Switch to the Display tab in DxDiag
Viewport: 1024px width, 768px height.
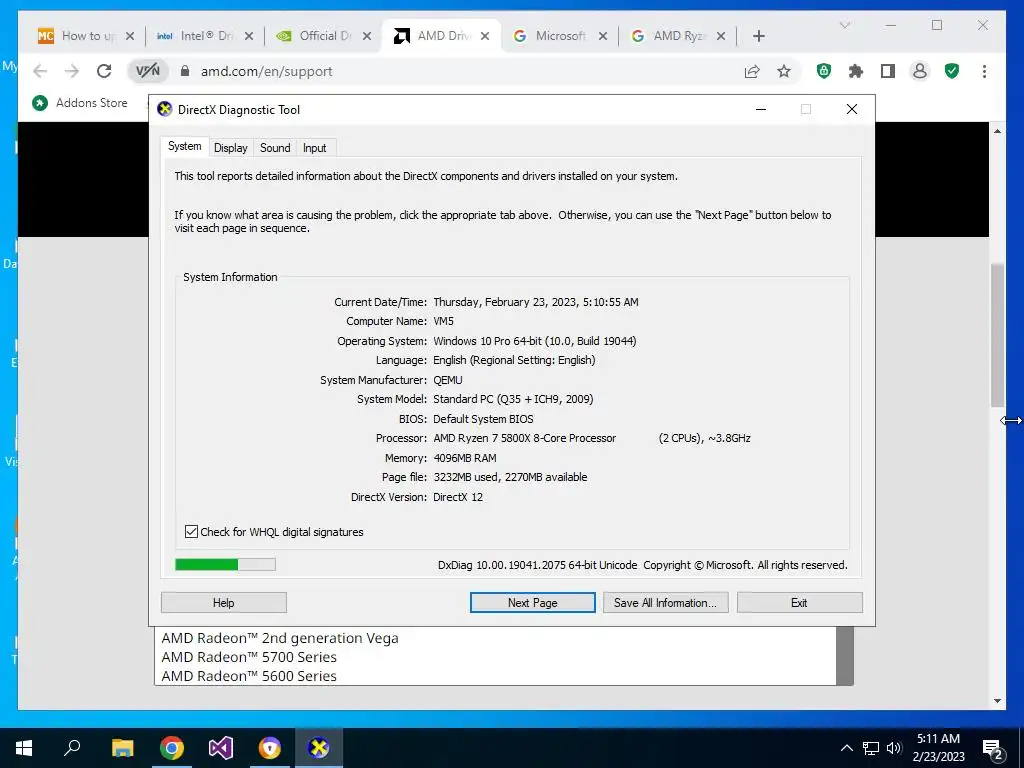tap(231, 148)
